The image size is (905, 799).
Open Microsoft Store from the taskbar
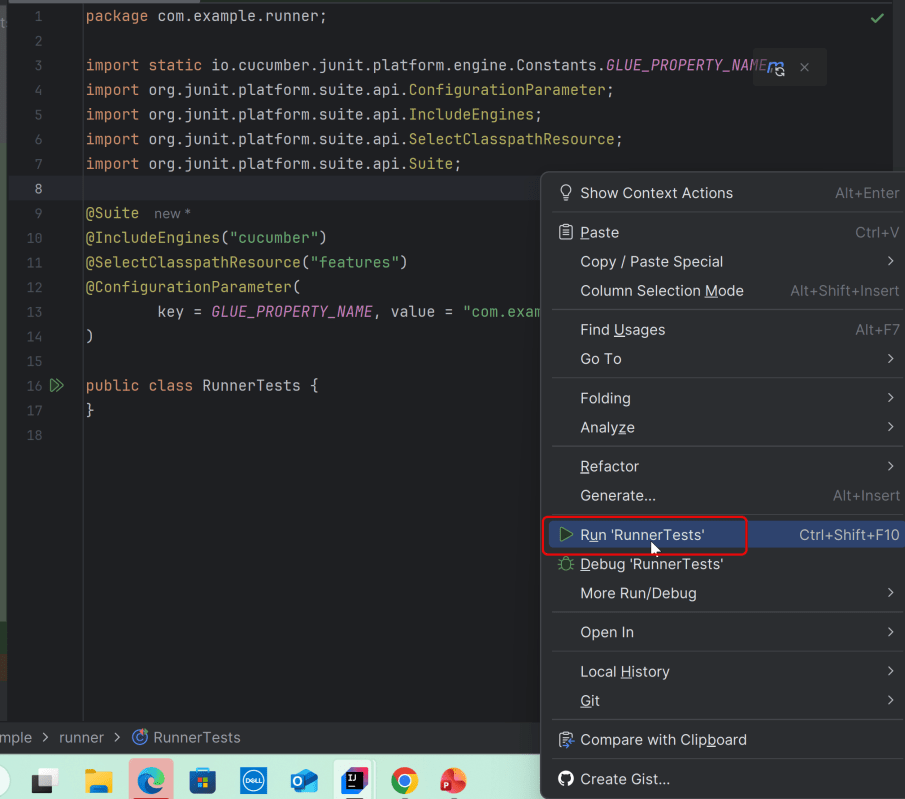pyautogui.click(x=202, y=780)
